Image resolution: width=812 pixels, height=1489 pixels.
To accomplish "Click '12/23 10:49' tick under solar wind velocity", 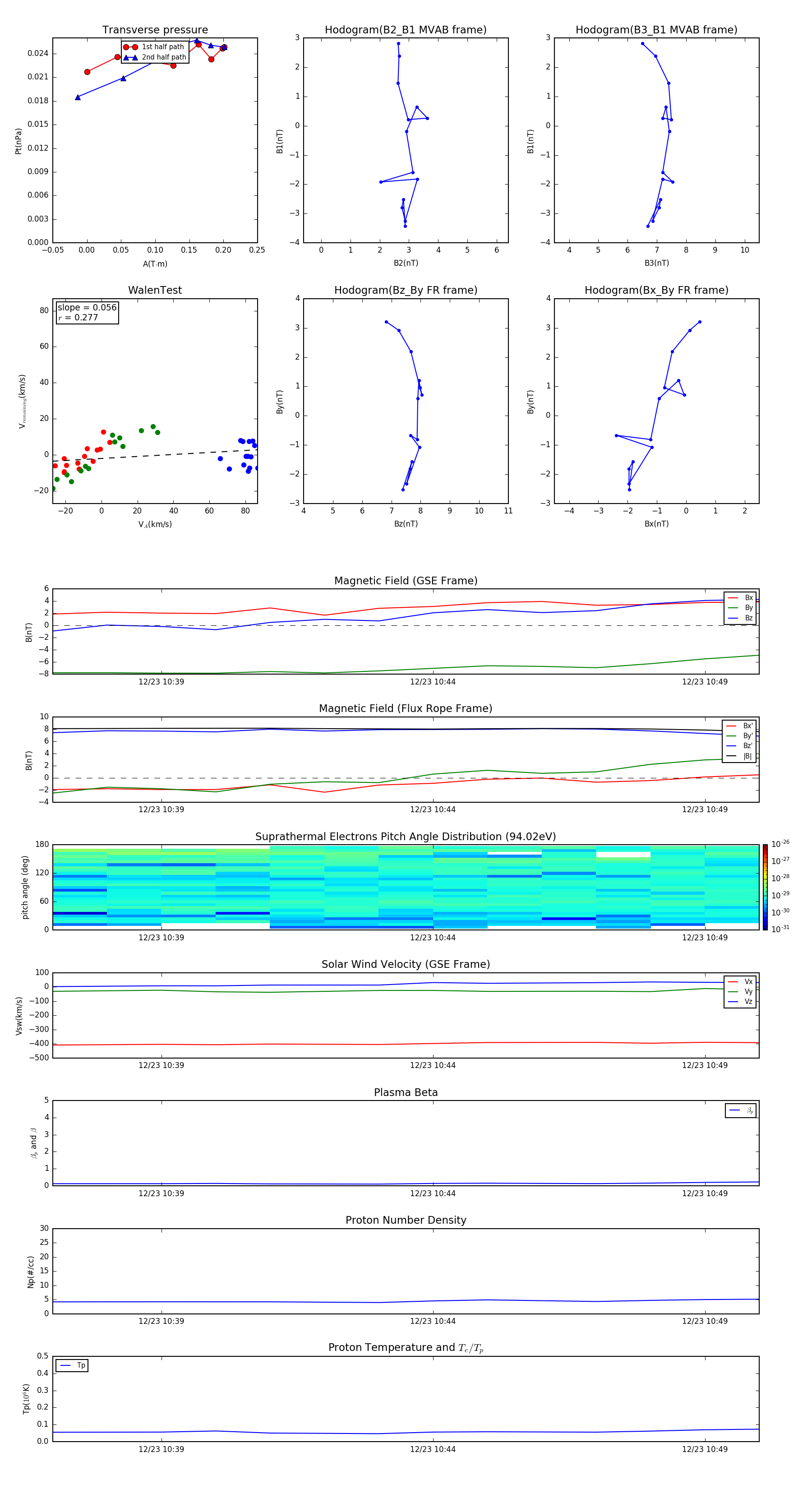I will [x=705, y=1065].
